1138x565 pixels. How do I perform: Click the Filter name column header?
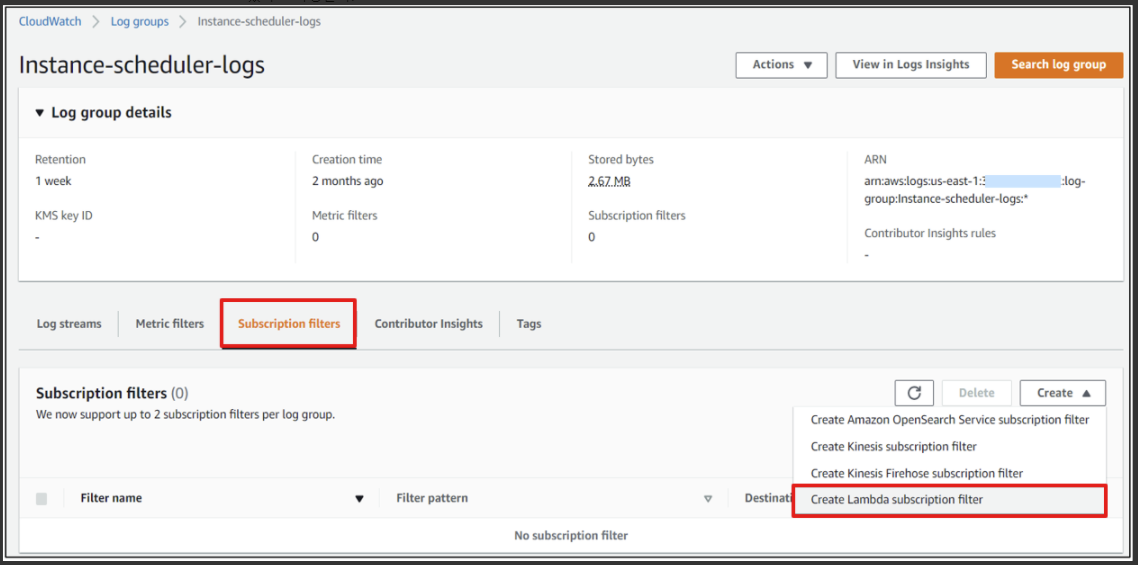111,499
